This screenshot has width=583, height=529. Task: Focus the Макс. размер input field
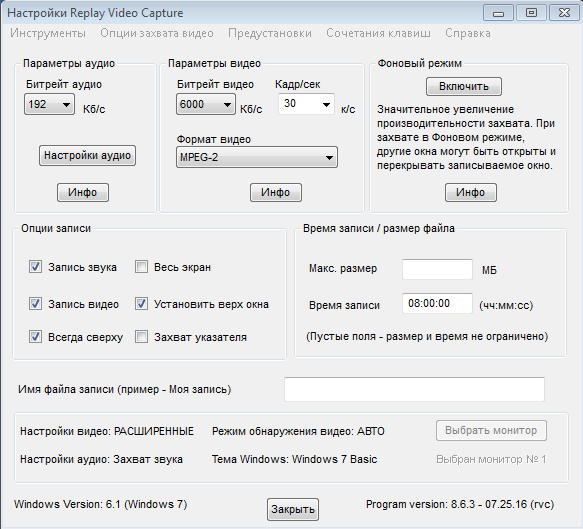tap(437, 269)
